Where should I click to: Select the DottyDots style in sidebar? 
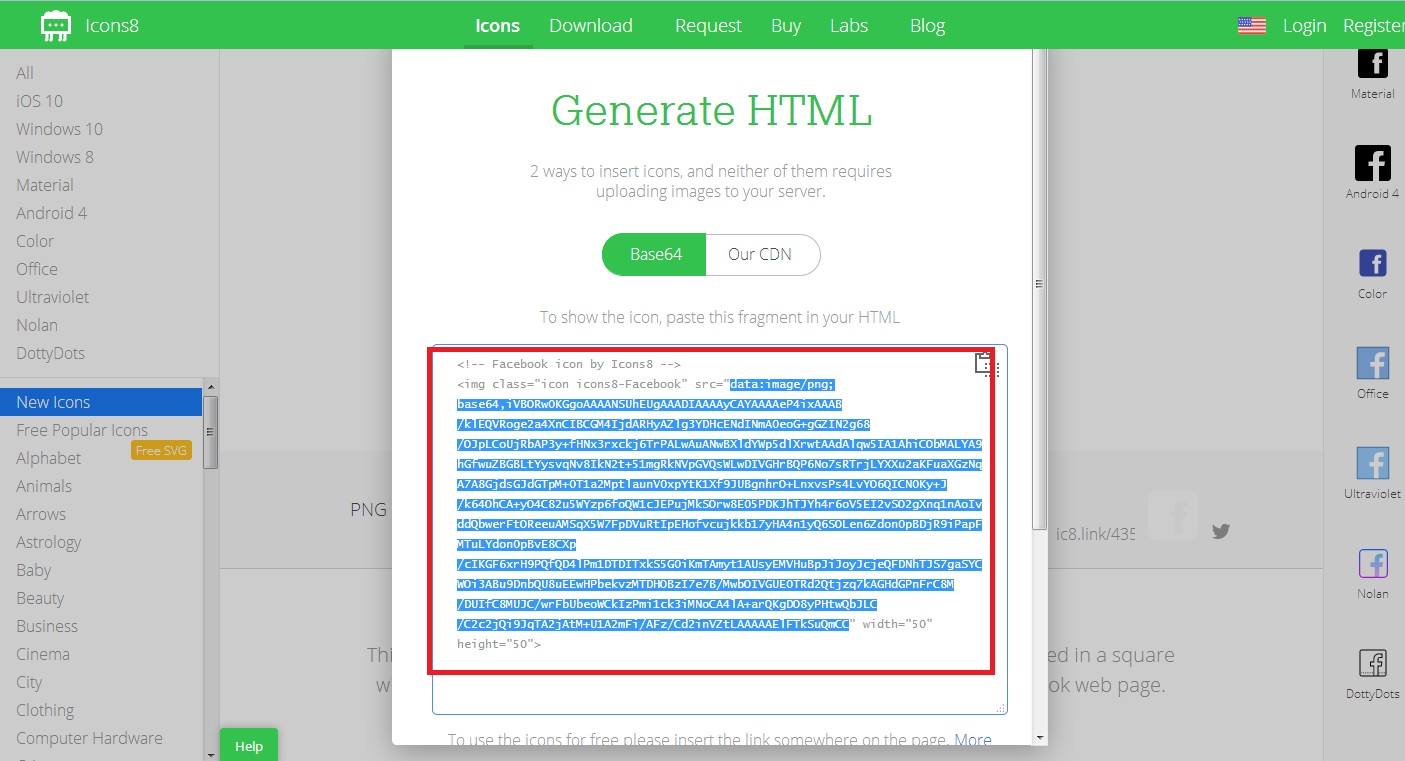coord(50,353)
